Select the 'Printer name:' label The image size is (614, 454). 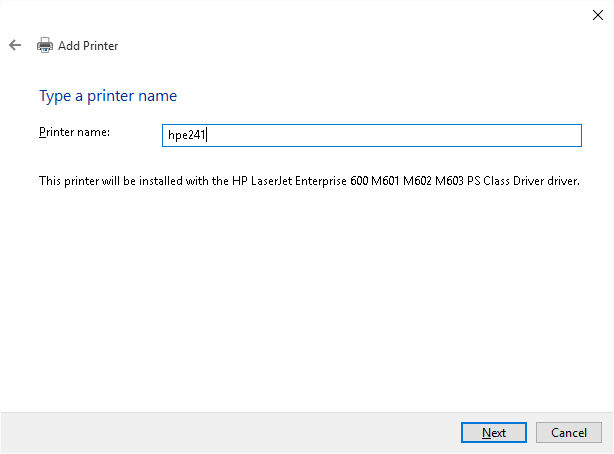click(x=74, y=132)
